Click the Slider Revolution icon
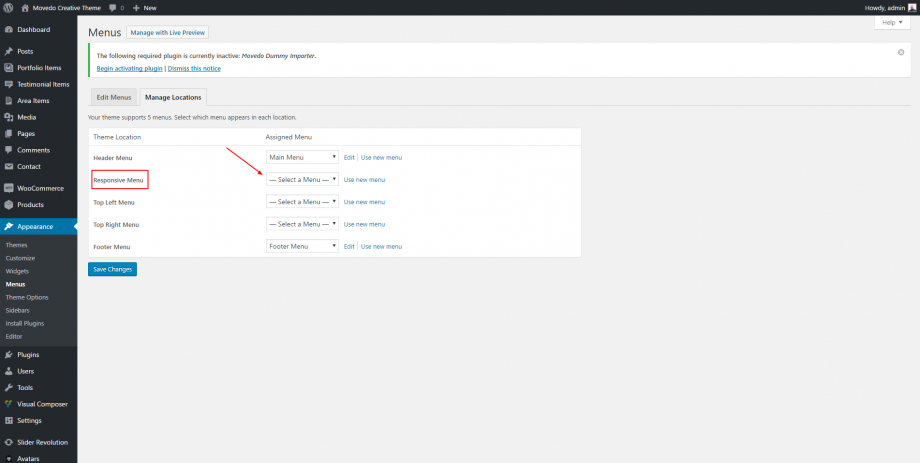The height and width of the screenshot is (463, 920). tap(8, 441)
